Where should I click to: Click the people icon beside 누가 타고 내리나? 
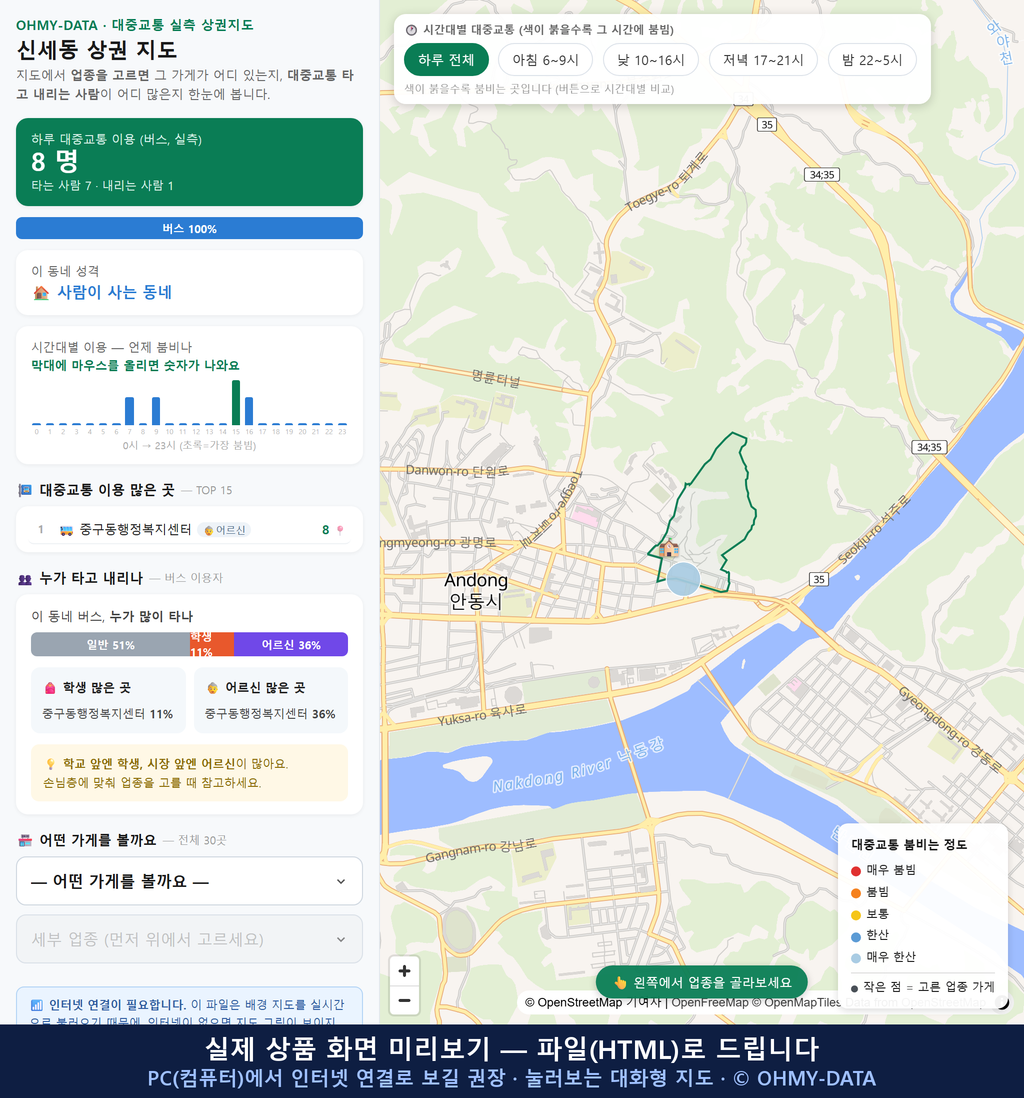(25, 579)
